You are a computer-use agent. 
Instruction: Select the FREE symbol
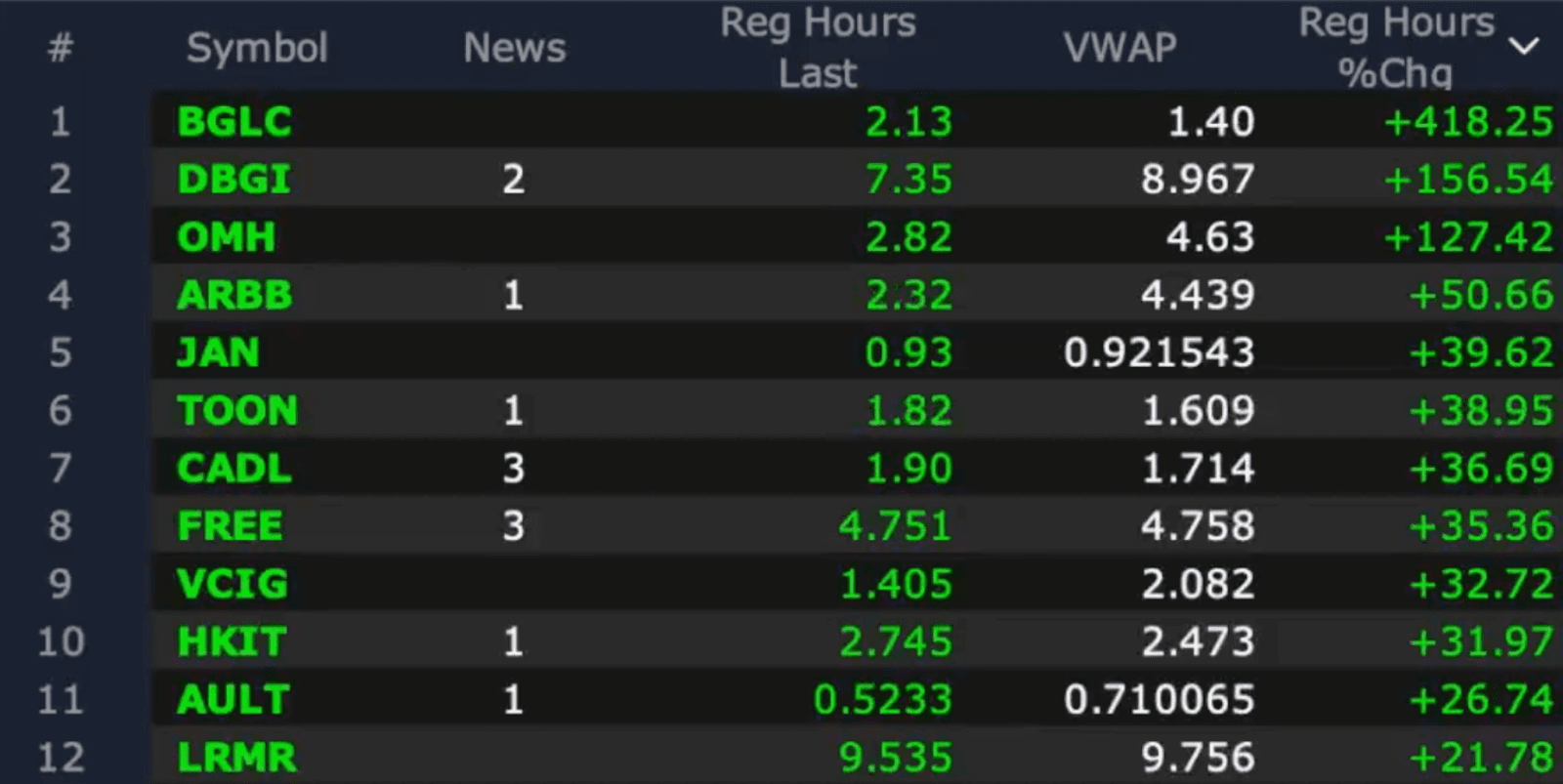(230, 525)
